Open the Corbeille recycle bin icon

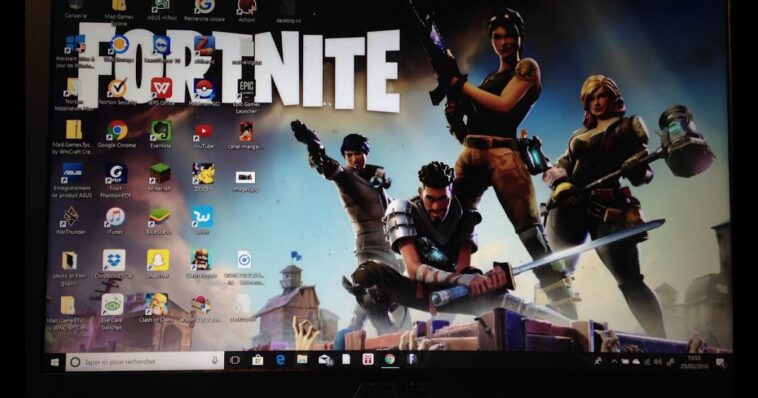[76, 10]
